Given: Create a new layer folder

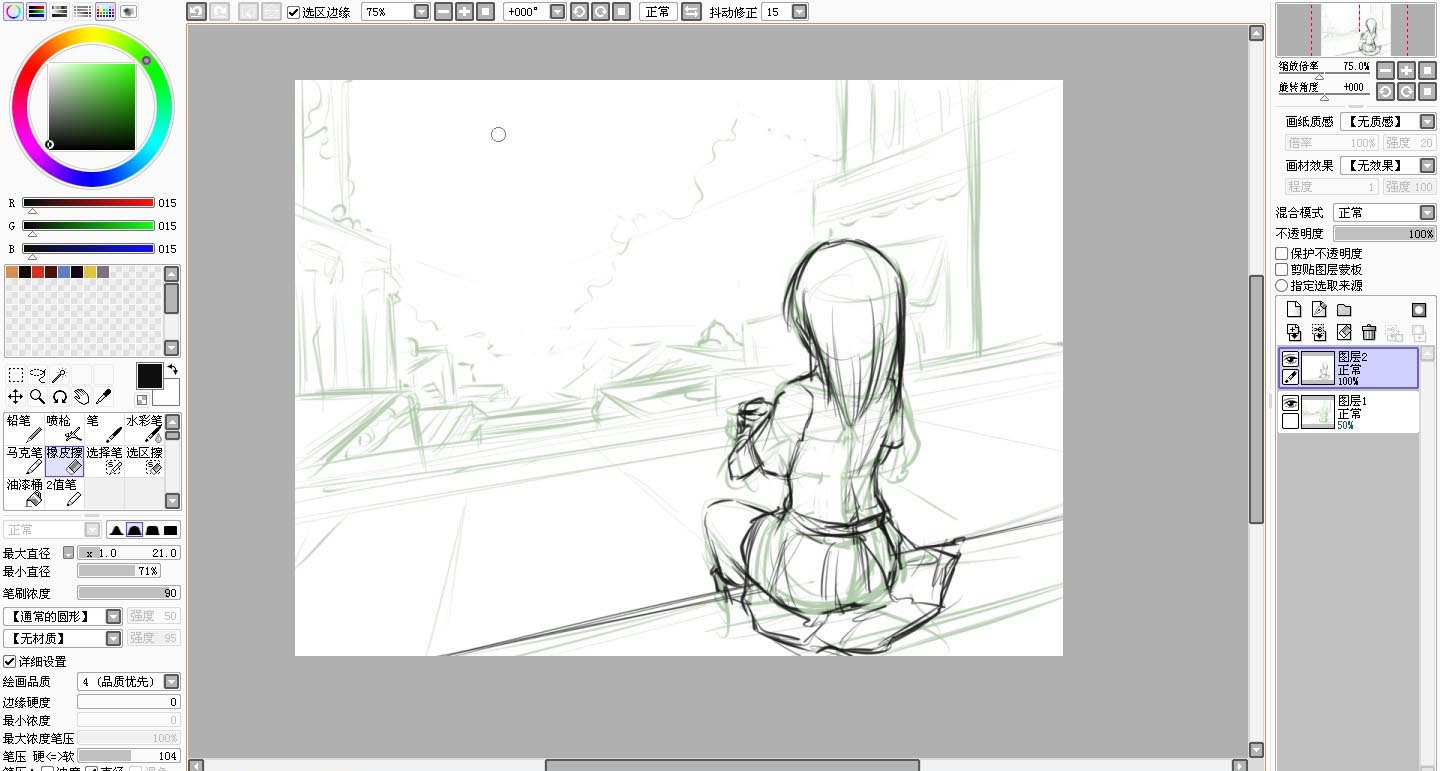Looking at the screenshot, I should click(1344, 310).
